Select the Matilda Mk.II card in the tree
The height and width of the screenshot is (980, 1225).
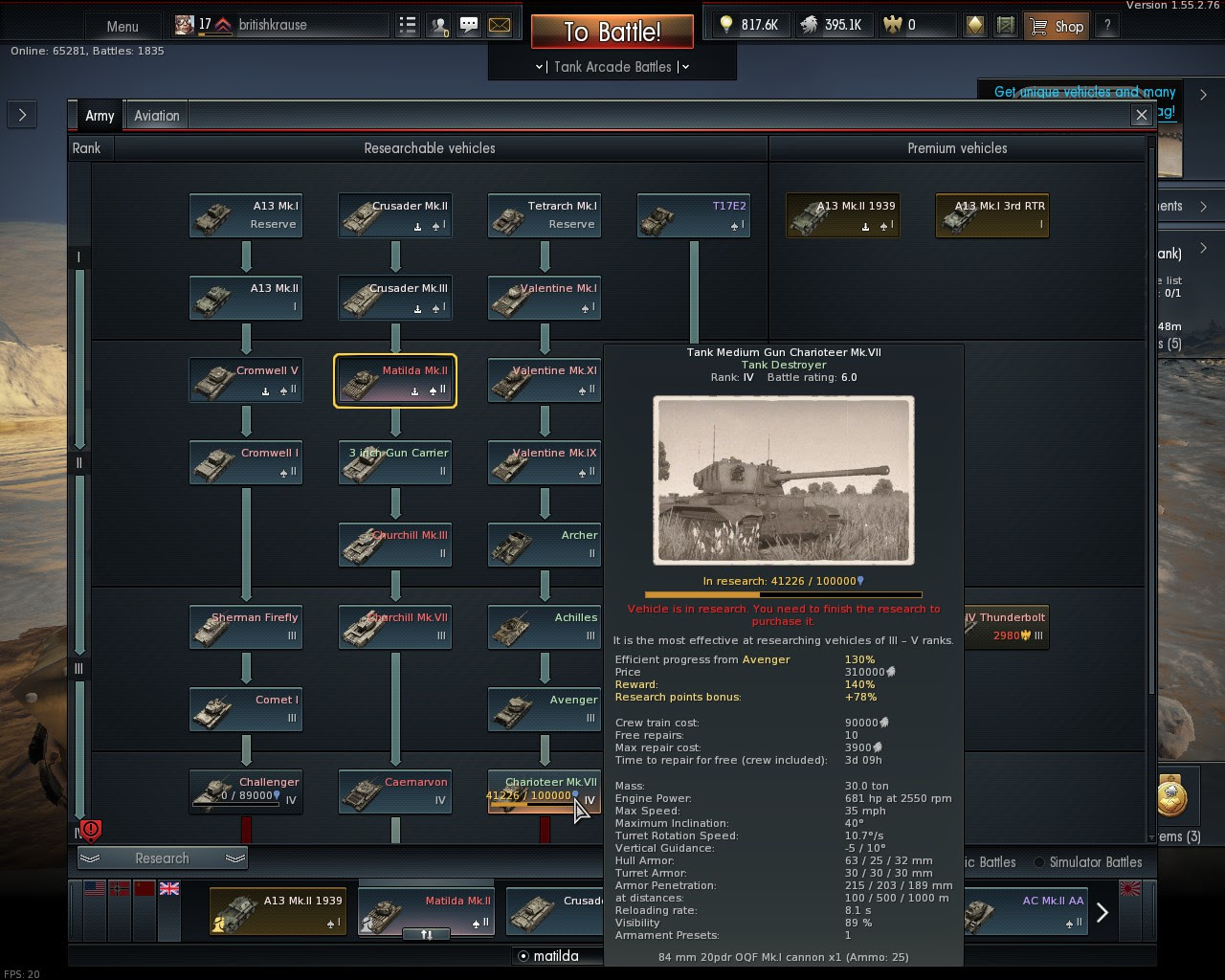tap(395, 380)
